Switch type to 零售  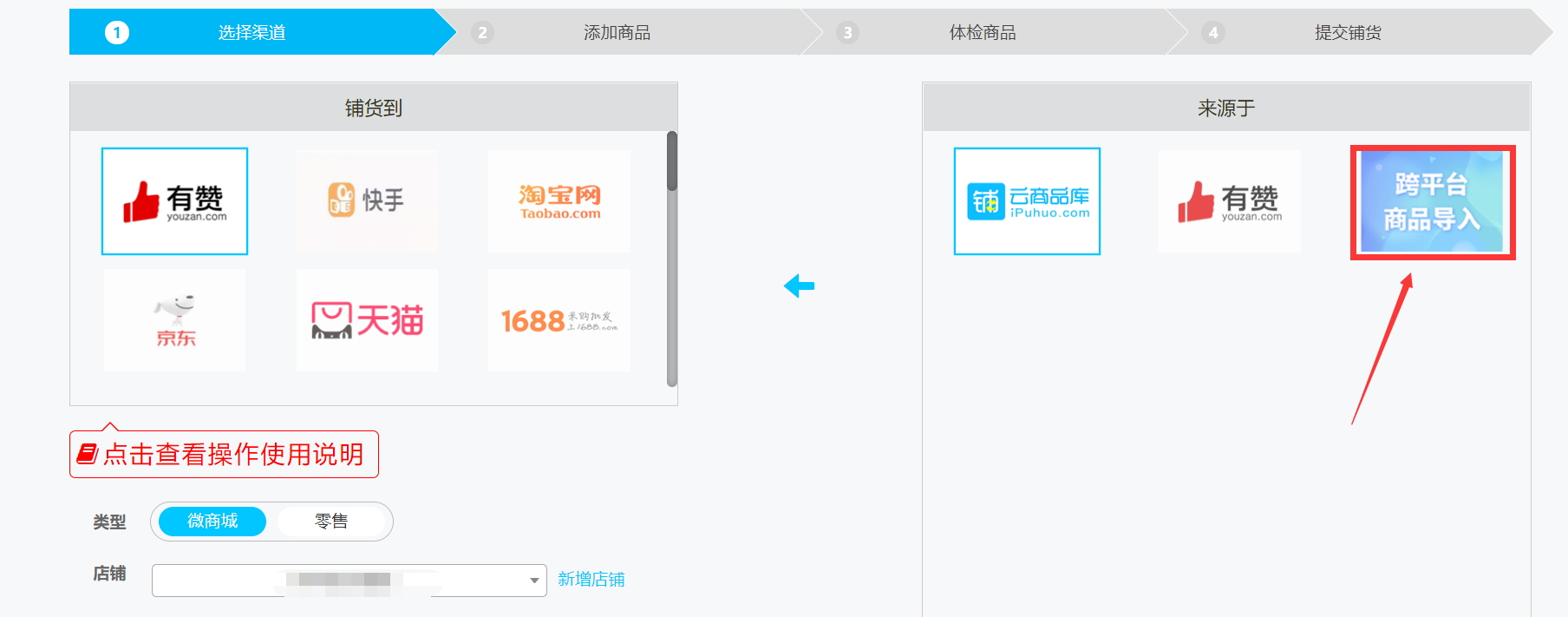pos(331,521)
